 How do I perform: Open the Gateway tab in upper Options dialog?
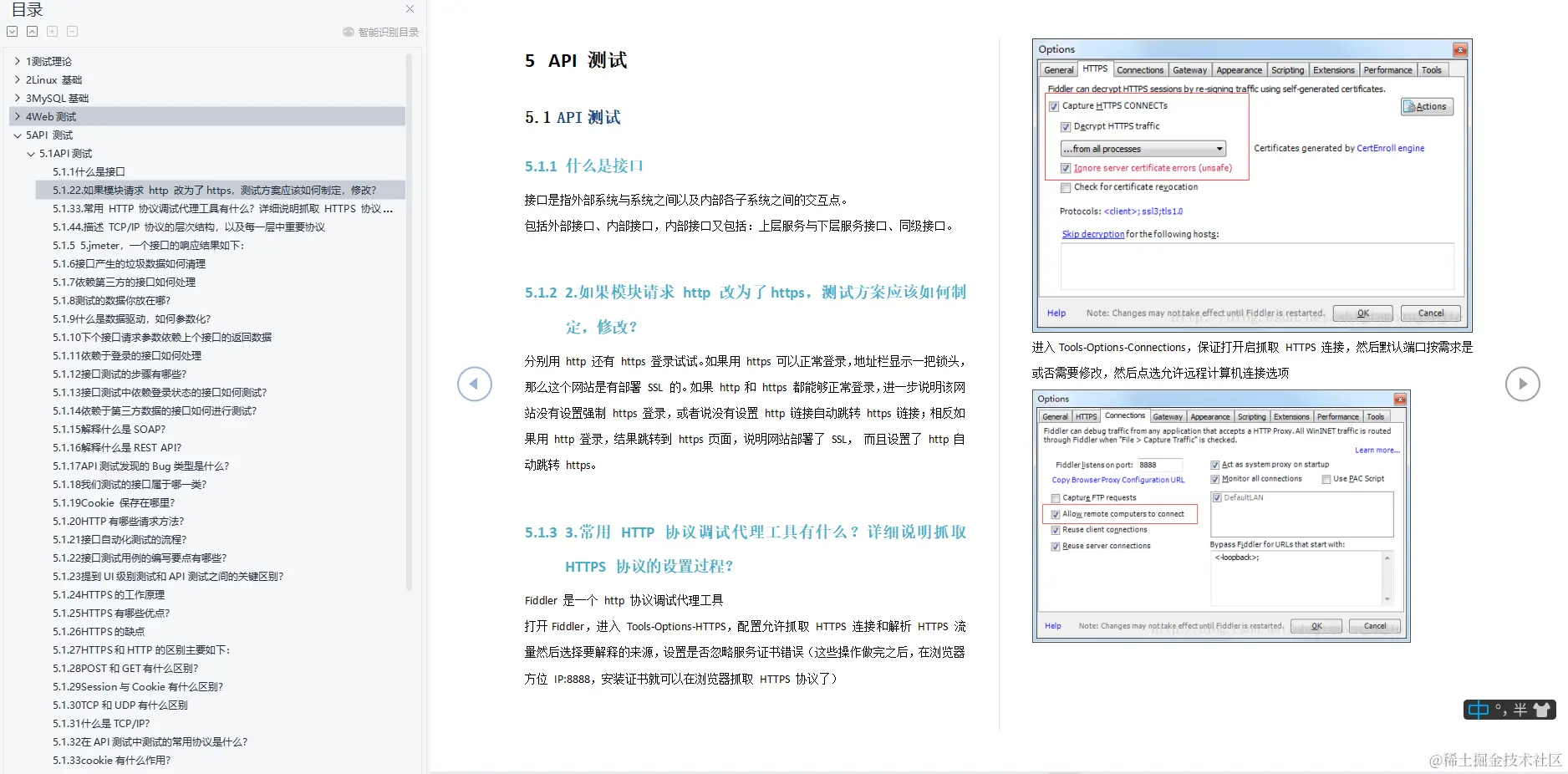(x=1189, y=70)
